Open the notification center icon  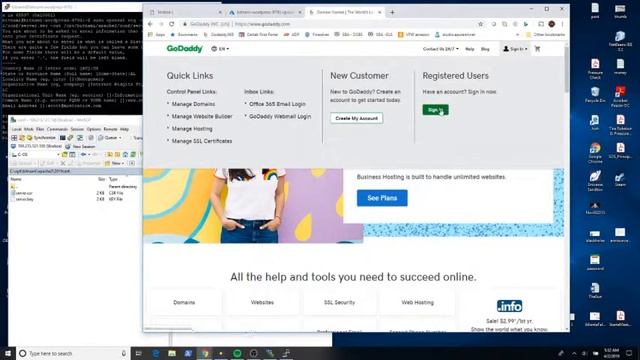tap(629, 353)
